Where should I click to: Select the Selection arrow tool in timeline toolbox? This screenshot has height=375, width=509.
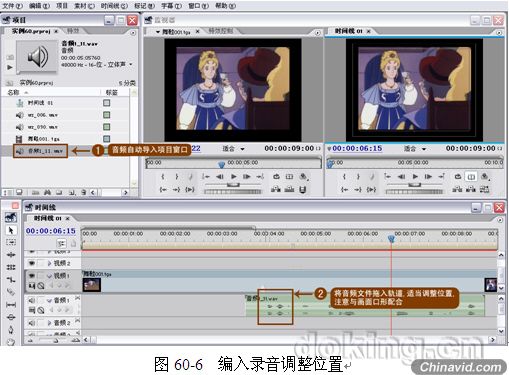11,230
